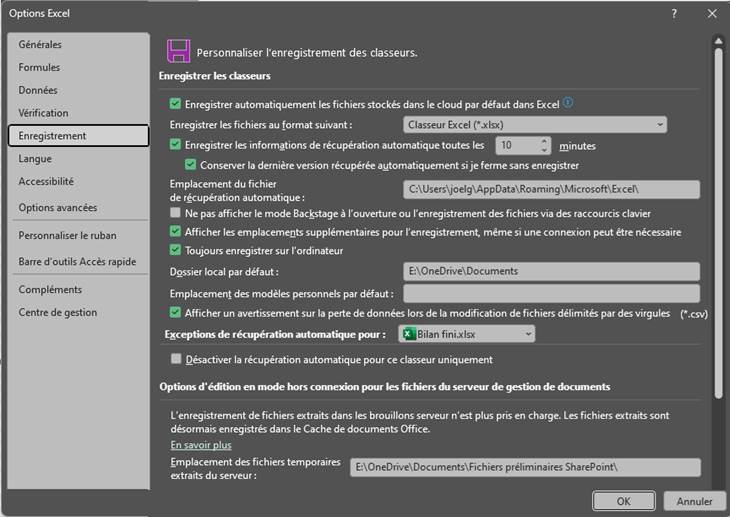
Task: Open the Langue options category
Action: 78,159
